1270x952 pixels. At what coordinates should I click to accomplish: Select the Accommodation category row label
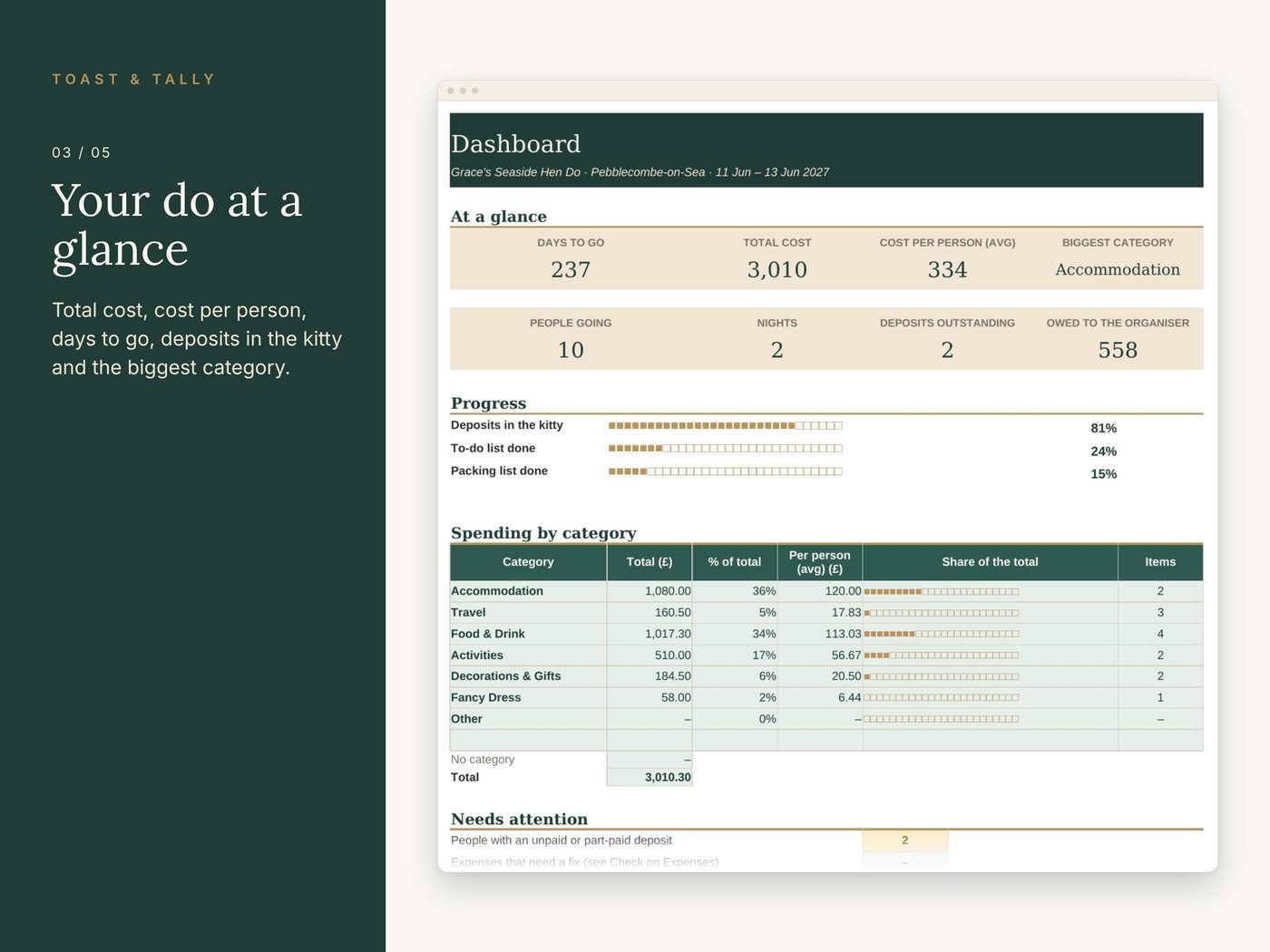tap(497, 591)
